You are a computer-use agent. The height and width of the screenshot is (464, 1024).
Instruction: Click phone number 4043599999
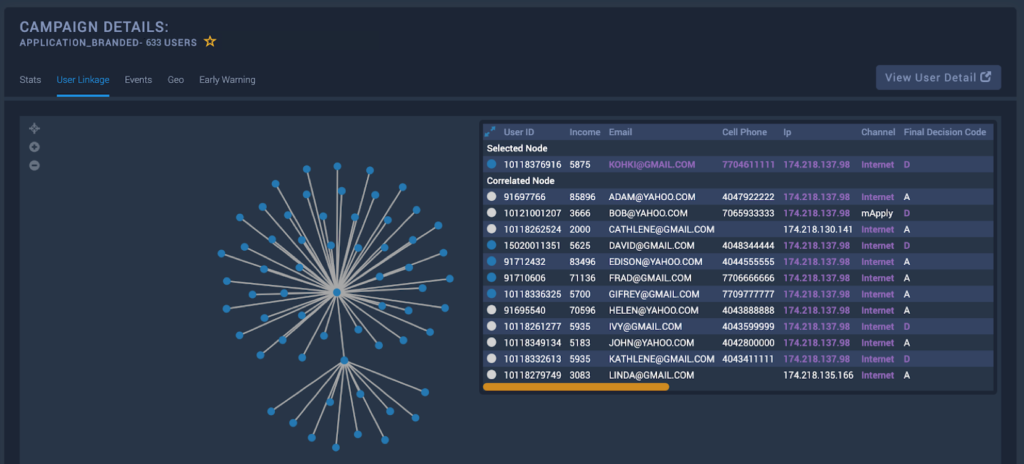tap(748, 326)
